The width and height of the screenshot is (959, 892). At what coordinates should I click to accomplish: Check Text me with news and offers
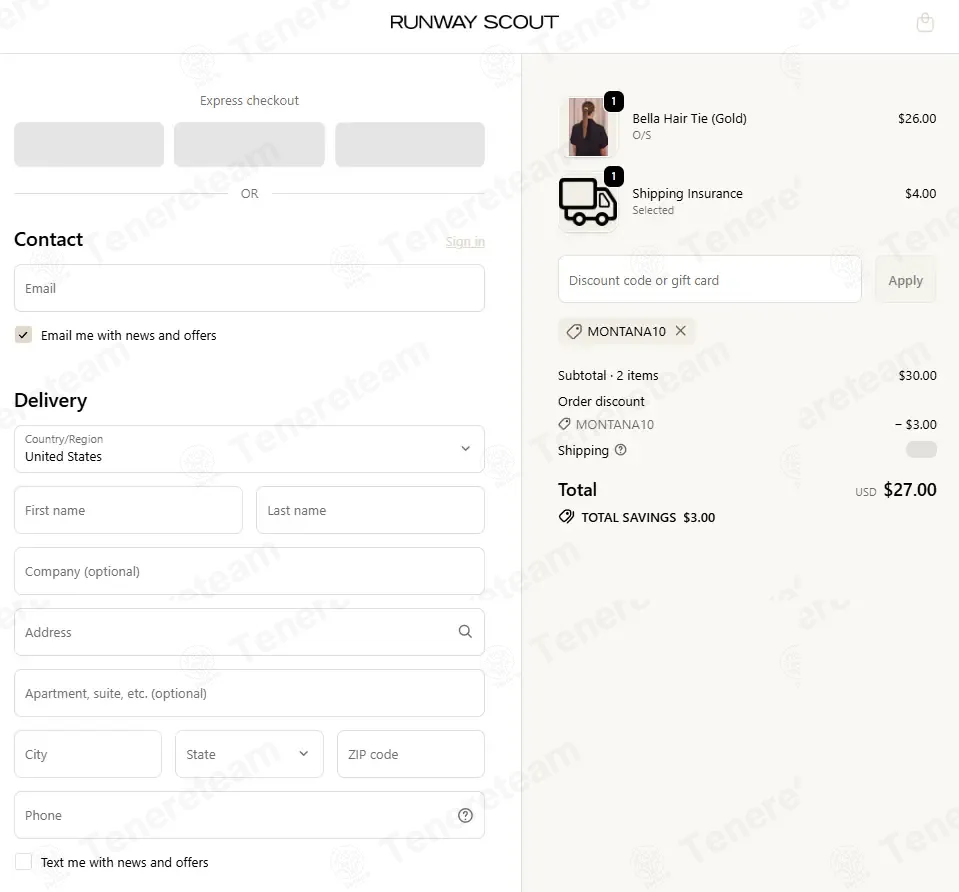(23, 862)
